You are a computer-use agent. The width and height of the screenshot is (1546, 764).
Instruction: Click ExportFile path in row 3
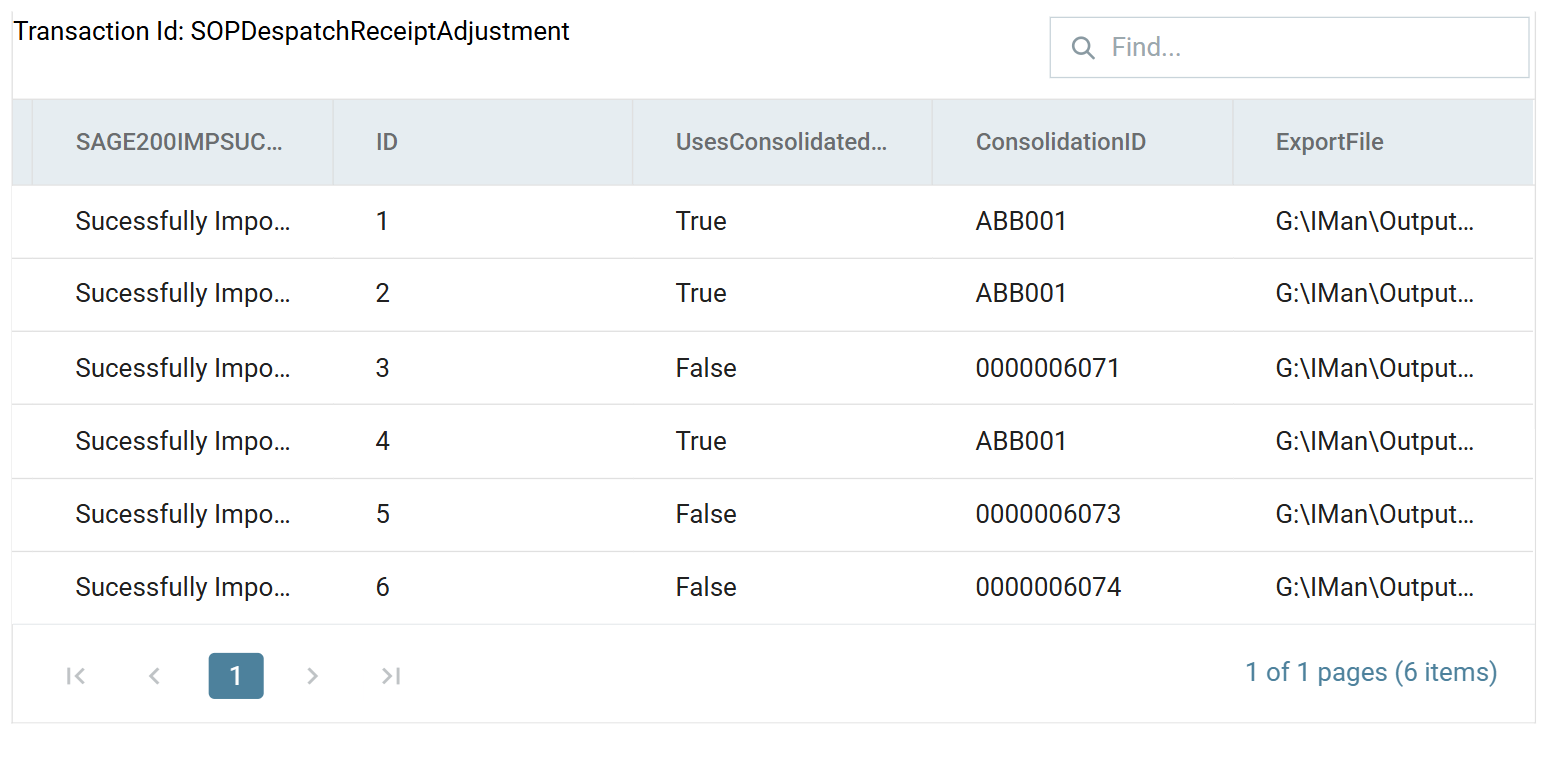[1375, 368]
